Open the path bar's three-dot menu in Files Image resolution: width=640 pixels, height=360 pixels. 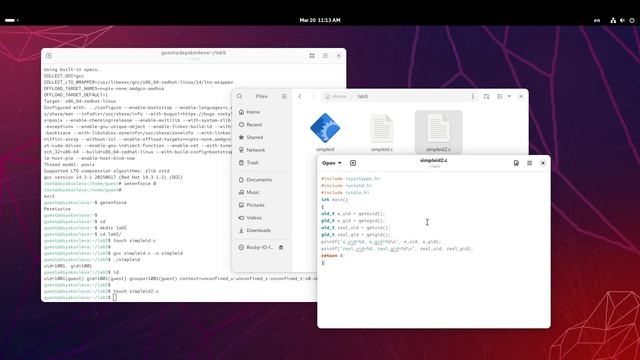(473, 96)
